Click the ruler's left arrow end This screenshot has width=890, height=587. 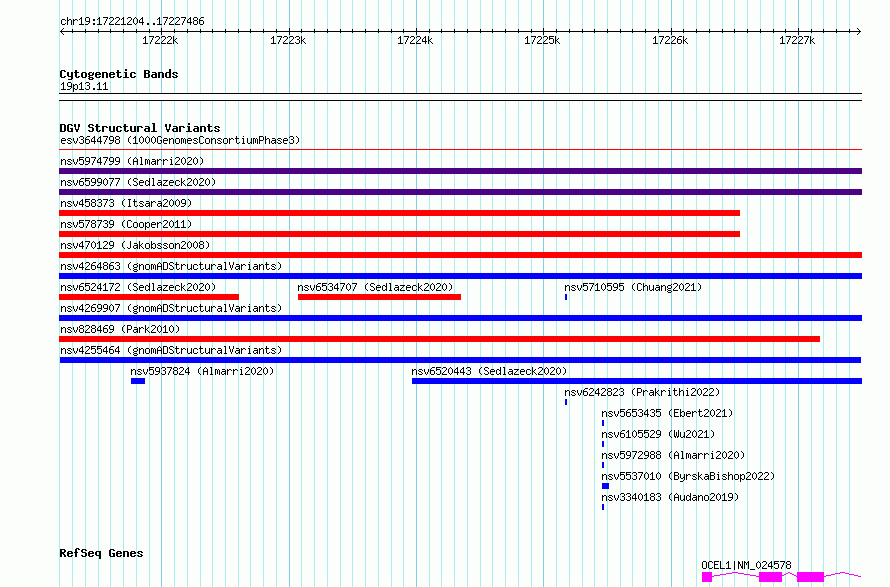pos(63,31)
